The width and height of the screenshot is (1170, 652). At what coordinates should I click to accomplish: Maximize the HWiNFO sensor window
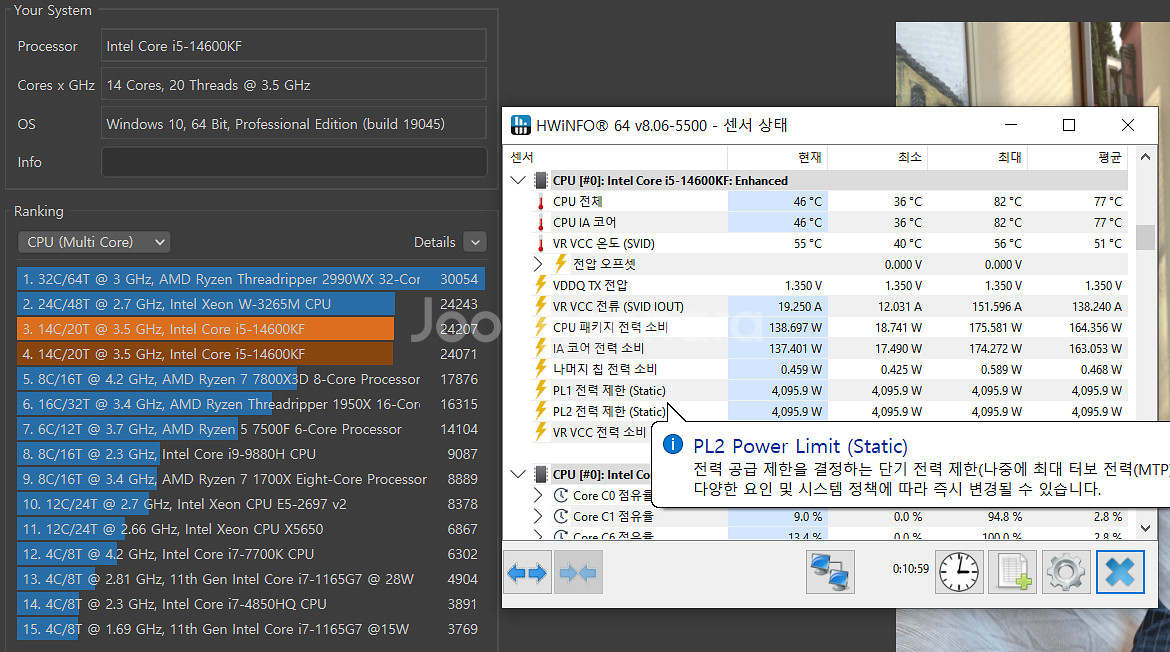pos(1069,125)
